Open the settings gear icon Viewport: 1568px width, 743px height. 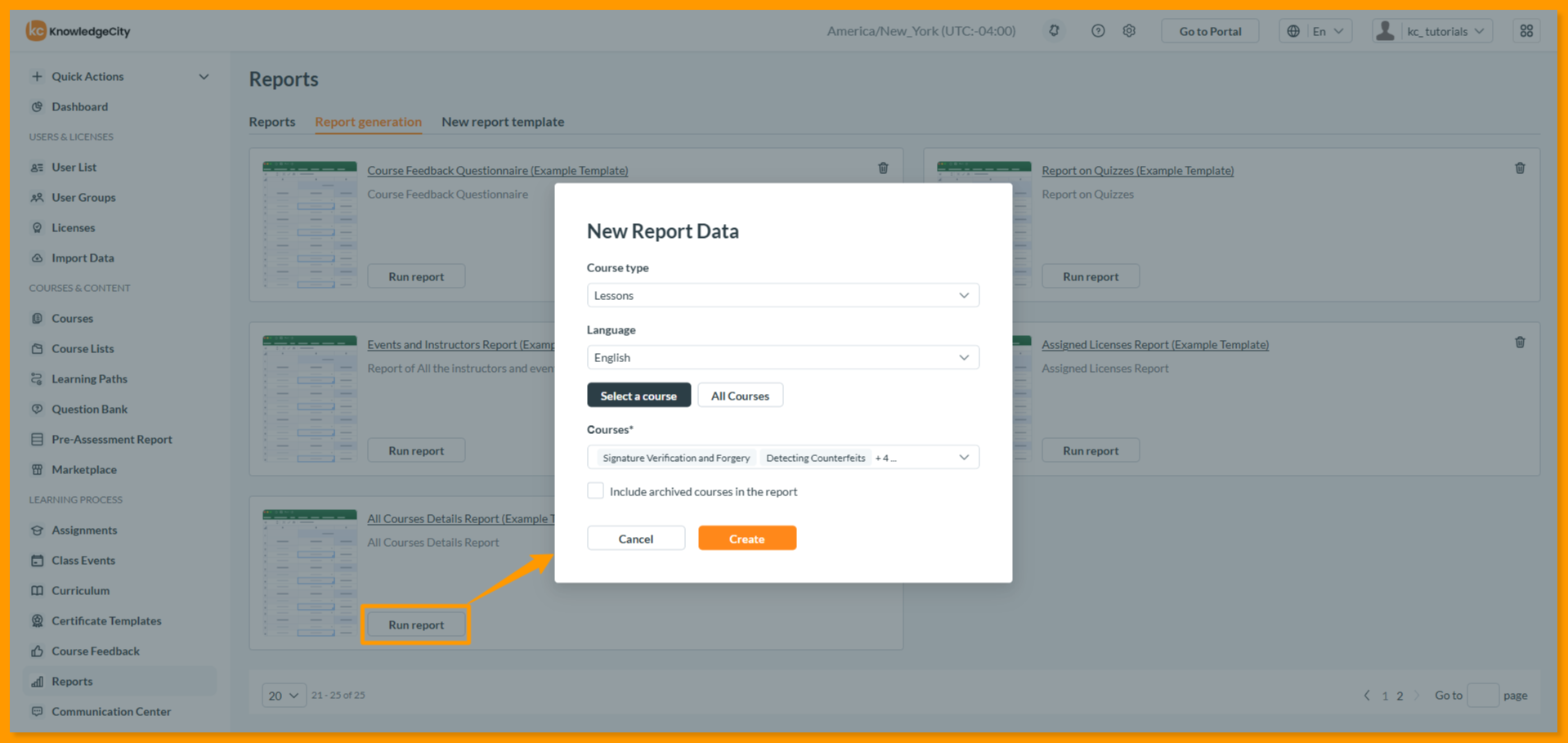[x=1129, y=31]
